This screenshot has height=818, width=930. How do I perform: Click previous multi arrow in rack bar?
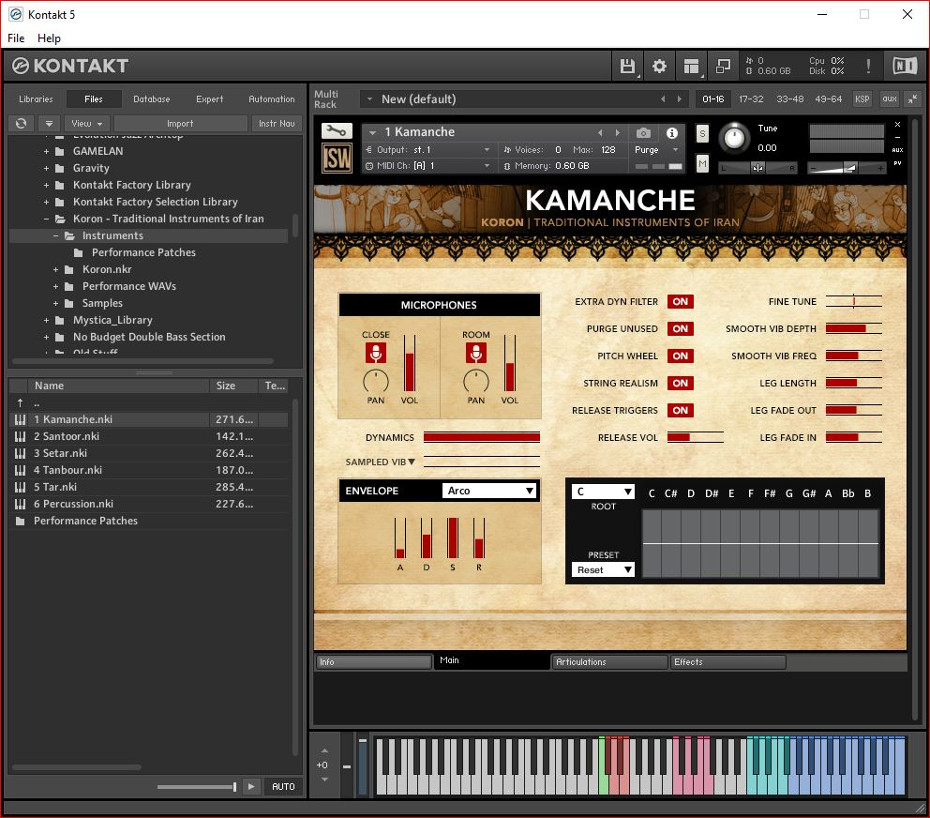[x=663, y=99]
